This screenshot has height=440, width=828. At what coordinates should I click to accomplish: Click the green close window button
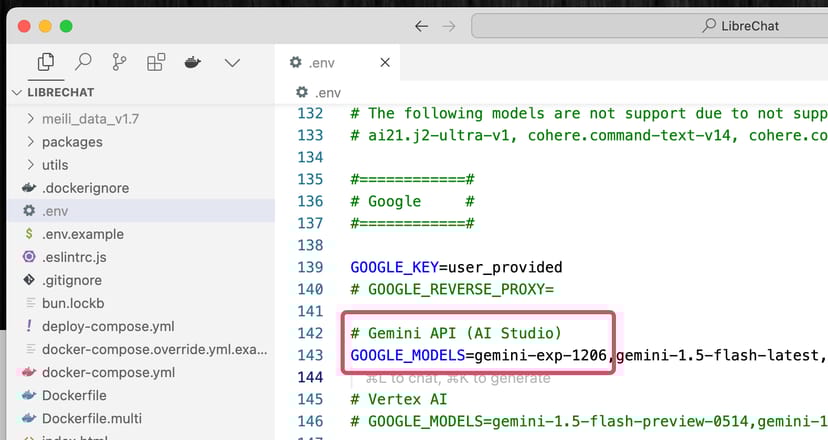click(x=66, y=26)
